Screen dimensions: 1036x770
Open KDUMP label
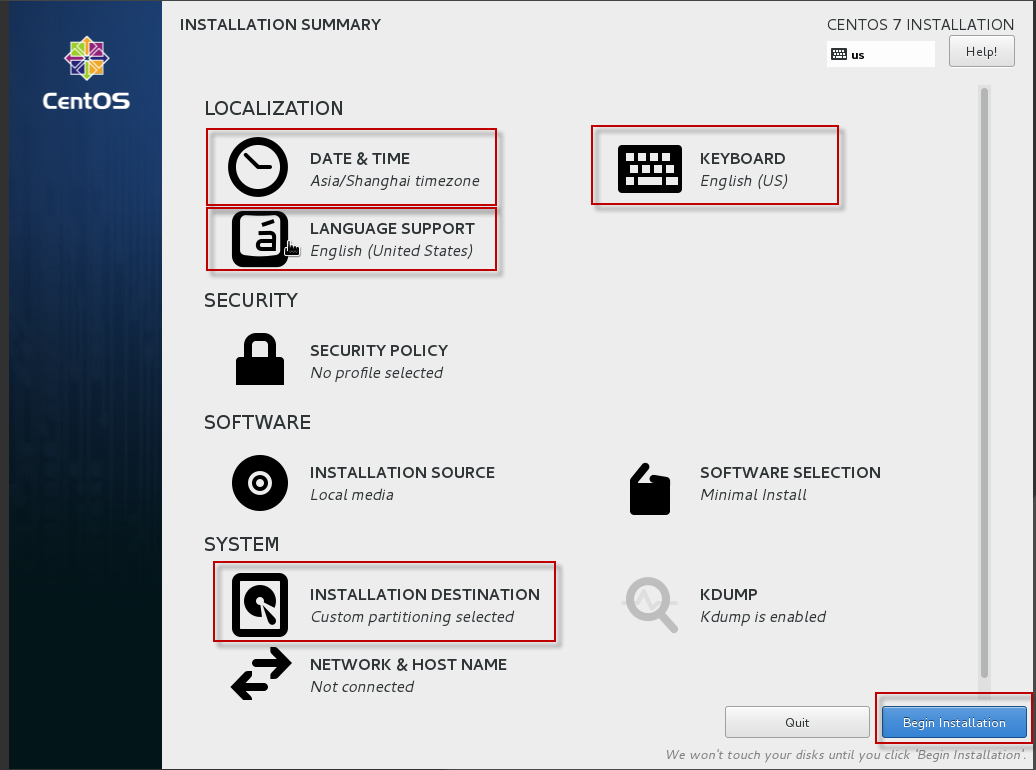click(x=729, y=594)
